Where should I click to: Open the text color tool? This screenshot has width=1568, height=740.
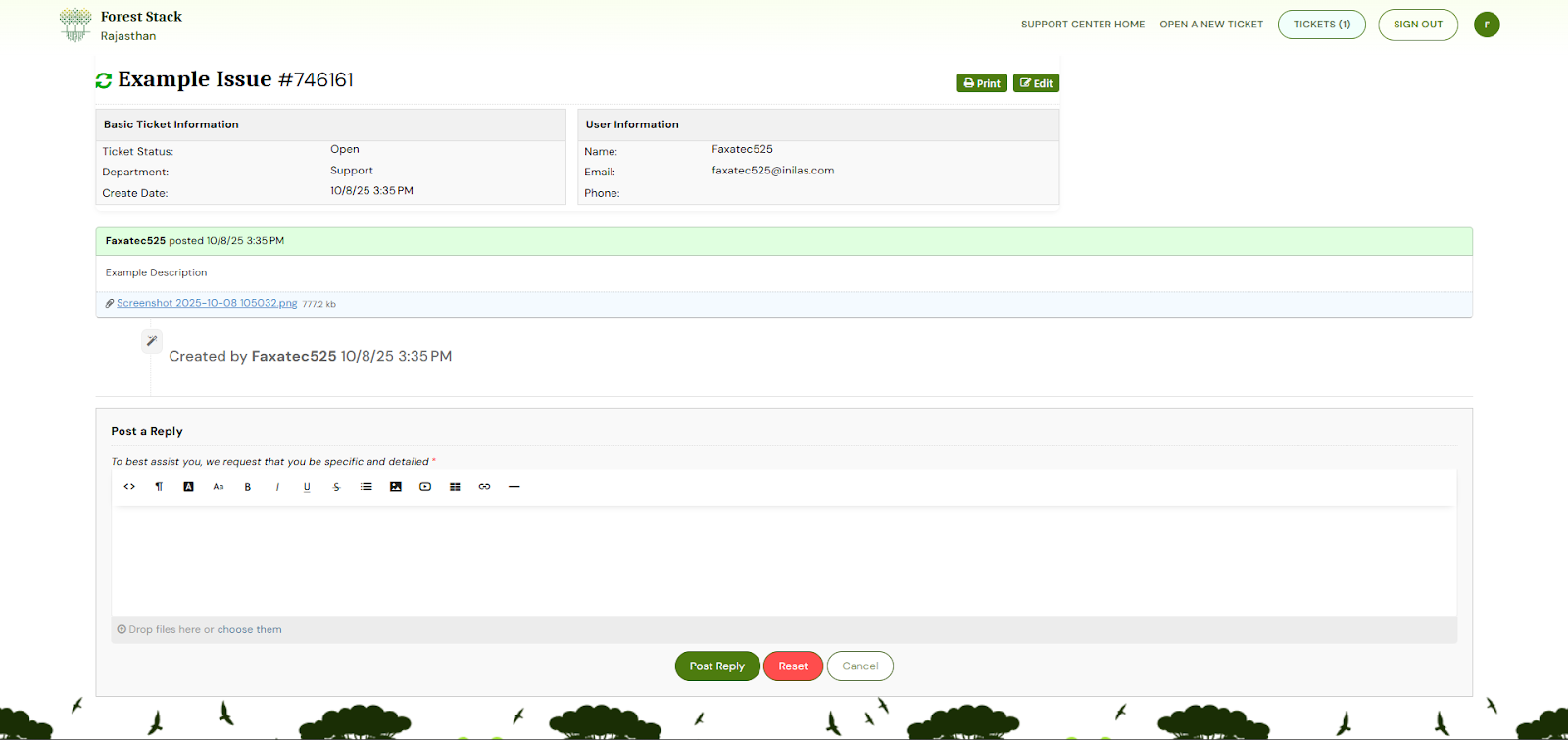tap(188, 487)
